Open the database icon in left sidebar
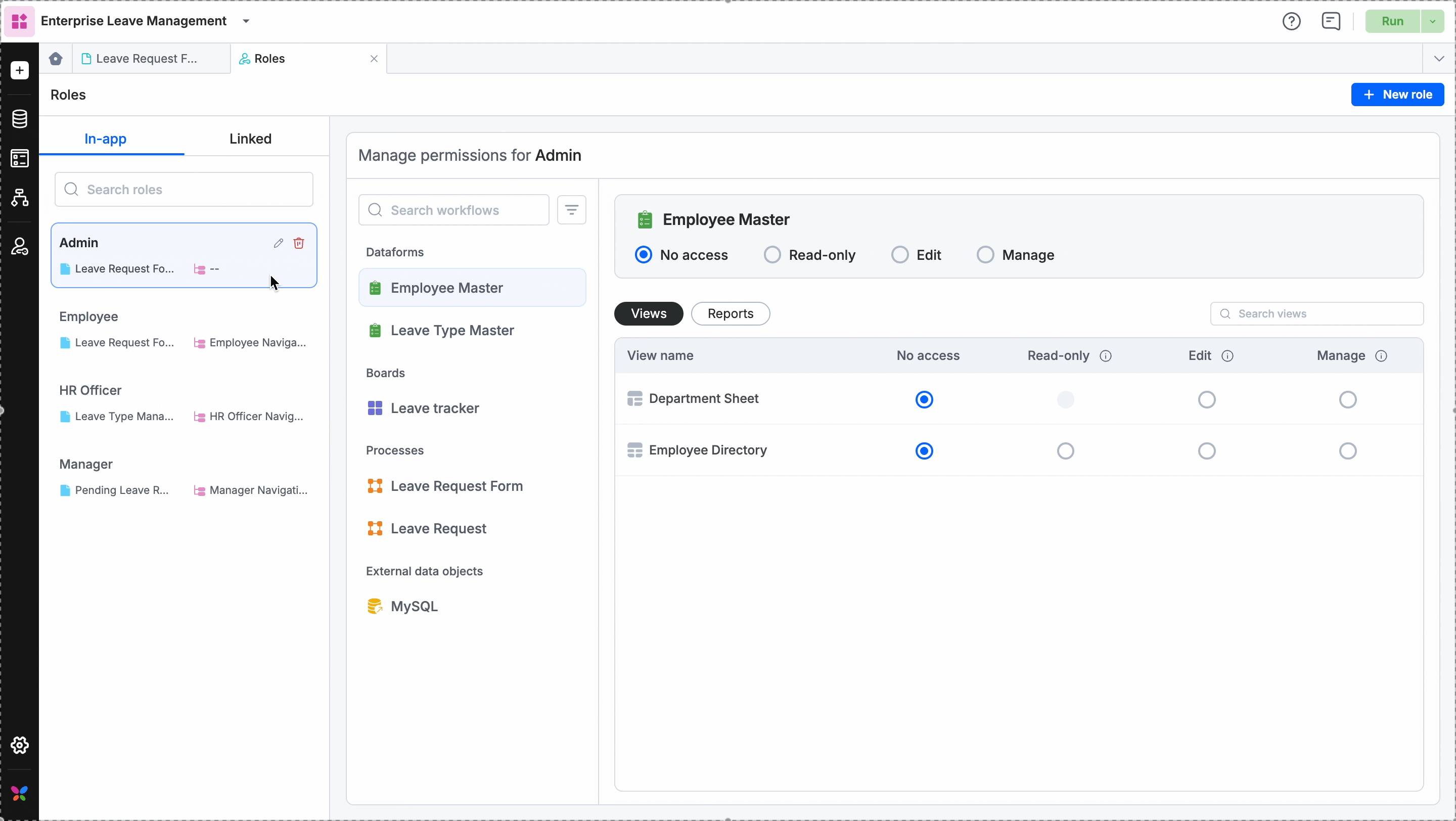Screen dimensions: 1456x821 click(x=20, y=119)
